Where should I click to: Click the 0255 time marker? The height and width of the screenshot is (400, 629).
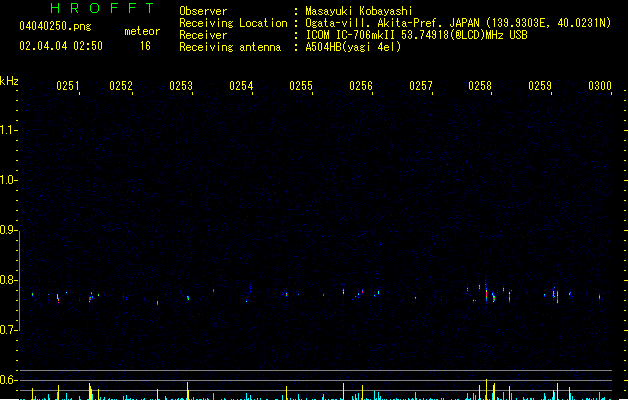click(301, 86)
